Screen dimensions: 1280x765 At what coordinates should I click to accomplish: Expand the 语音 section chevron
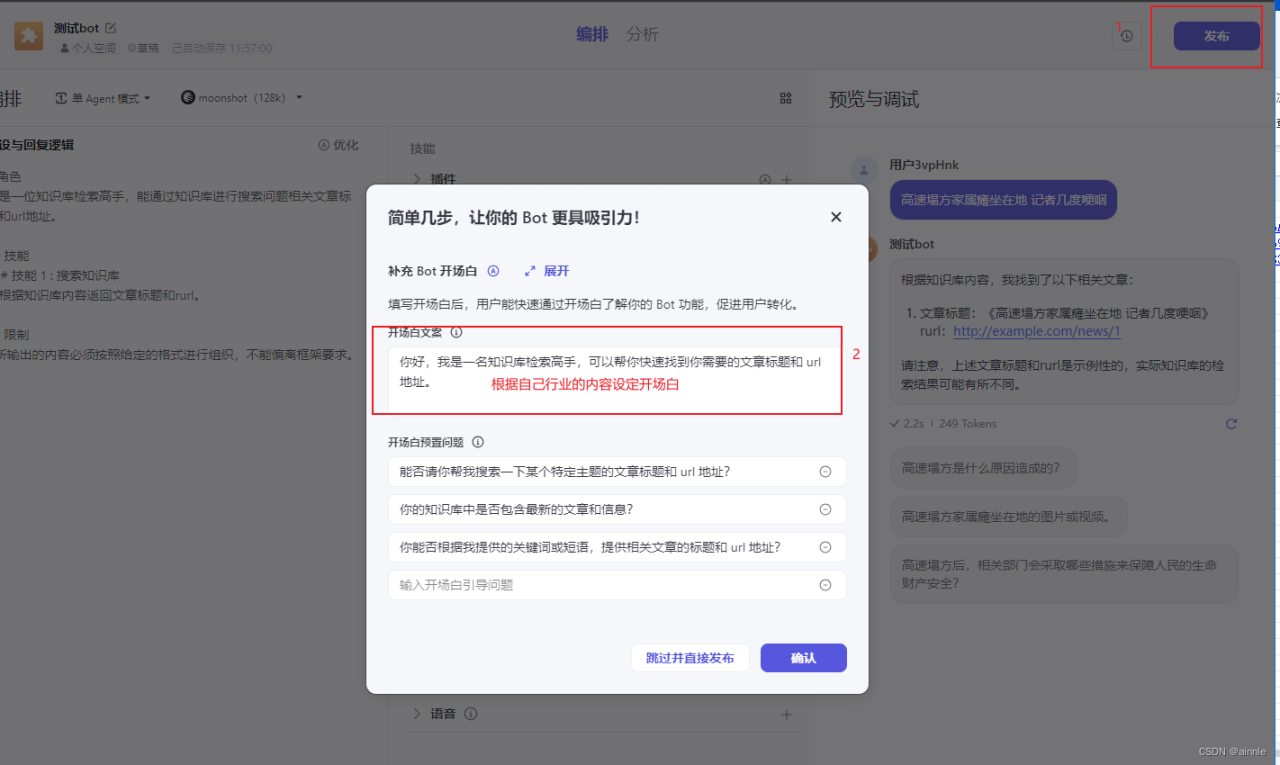click(x=417, y=714)
